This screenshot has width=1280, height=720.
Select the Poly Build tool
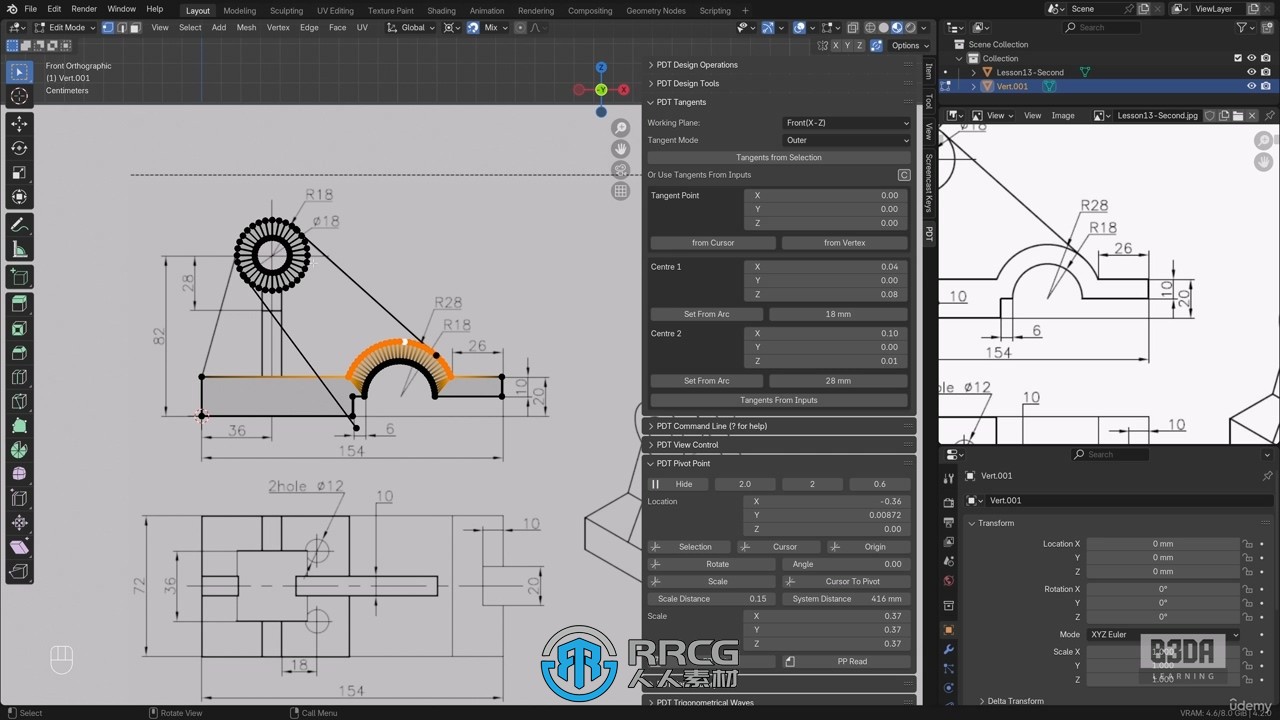(19, 426)
